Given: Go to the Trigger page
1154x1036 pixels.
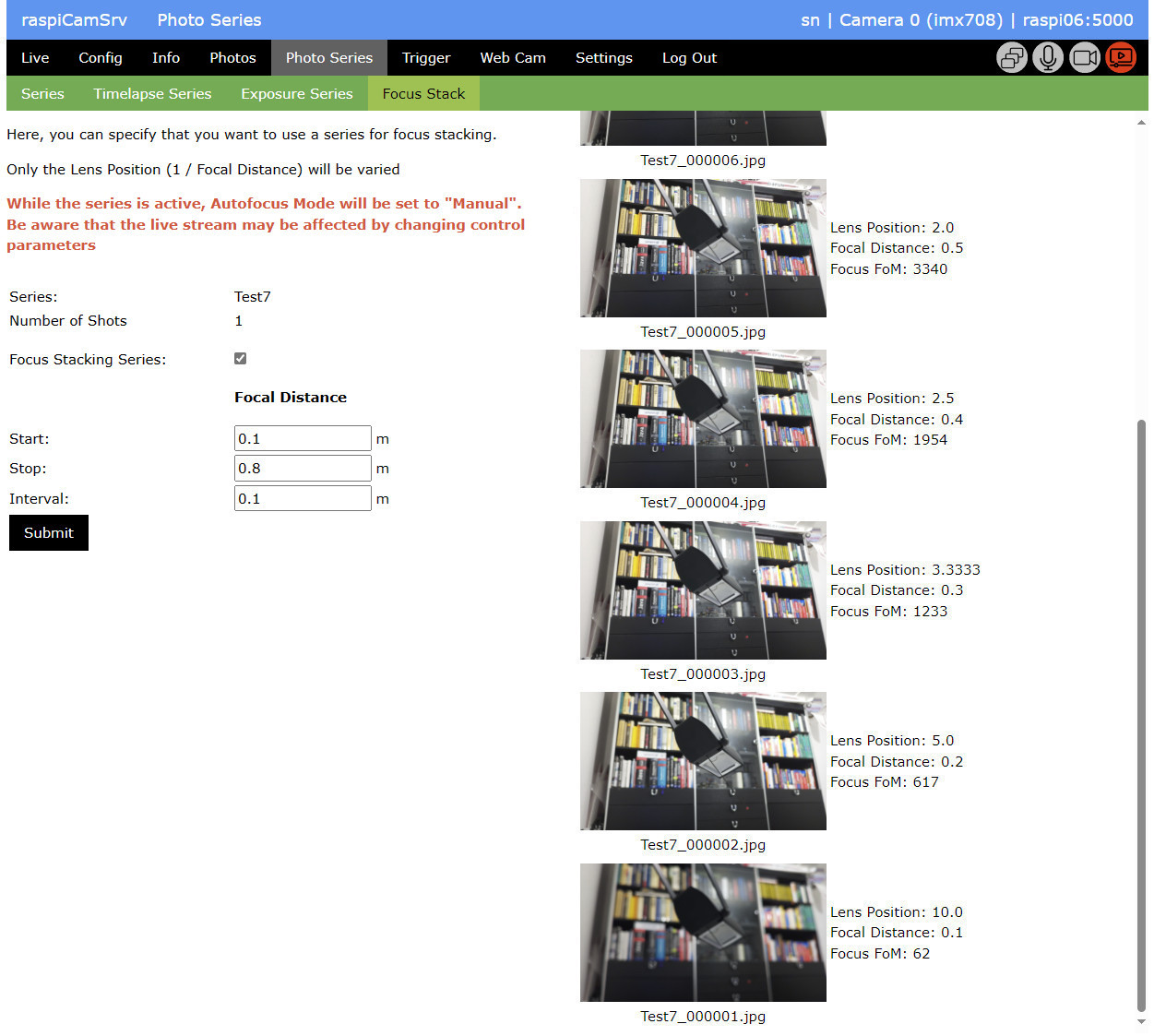Looking at the screenshot, I should [x=425, y=58].
